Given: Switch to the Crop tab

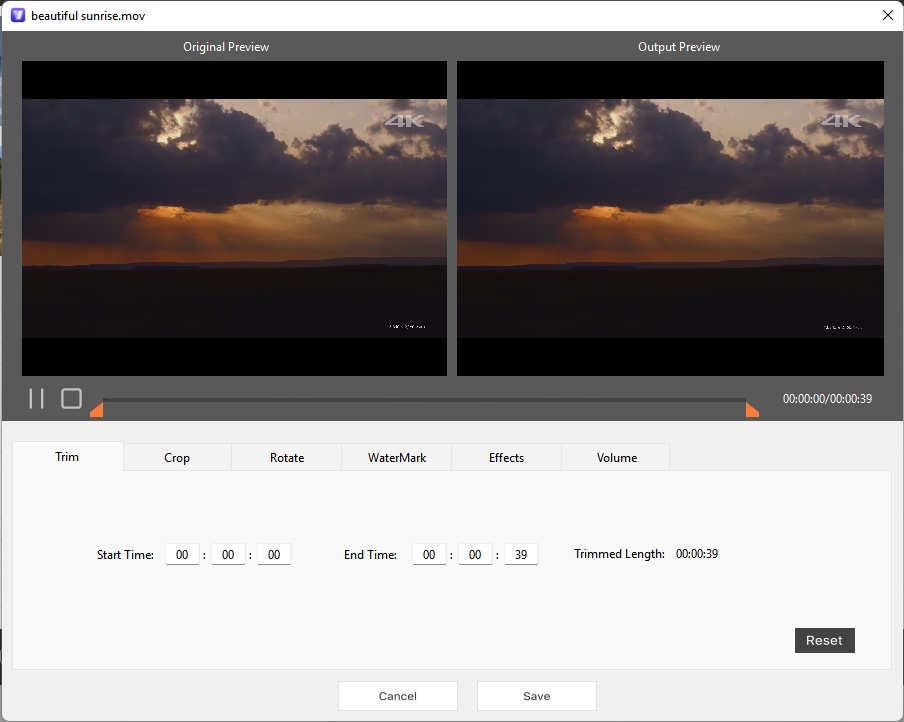Looking at the screenshot, I should click(x=176, y=457).
